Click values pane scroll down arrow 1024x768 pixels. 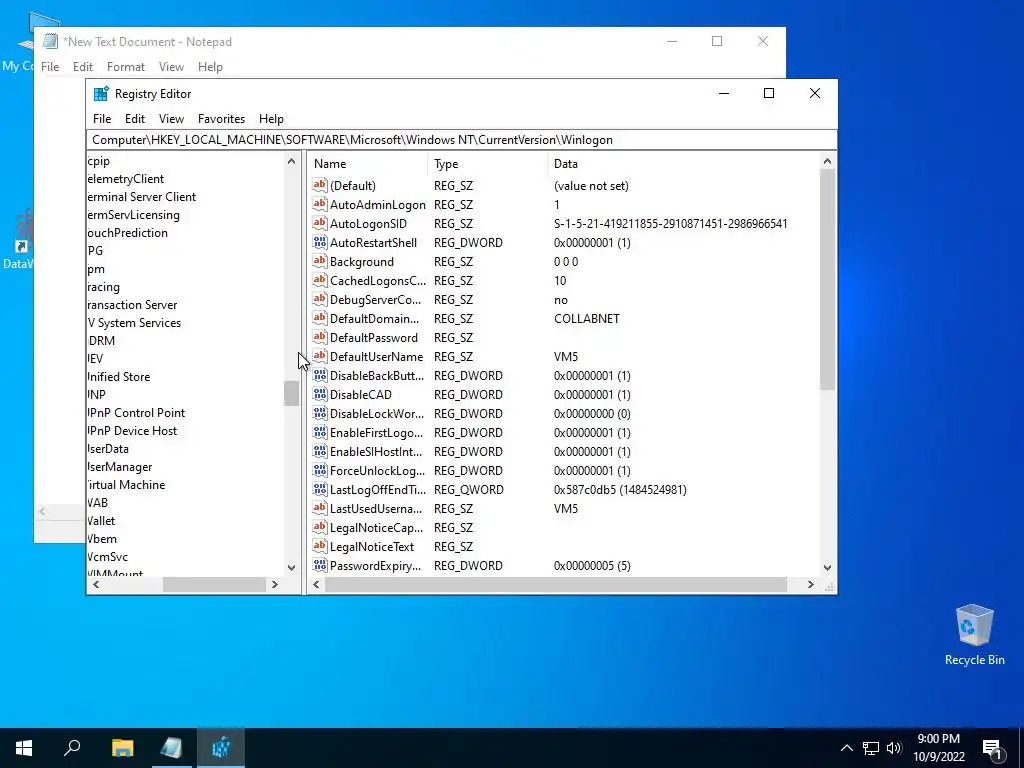(827, 568)
